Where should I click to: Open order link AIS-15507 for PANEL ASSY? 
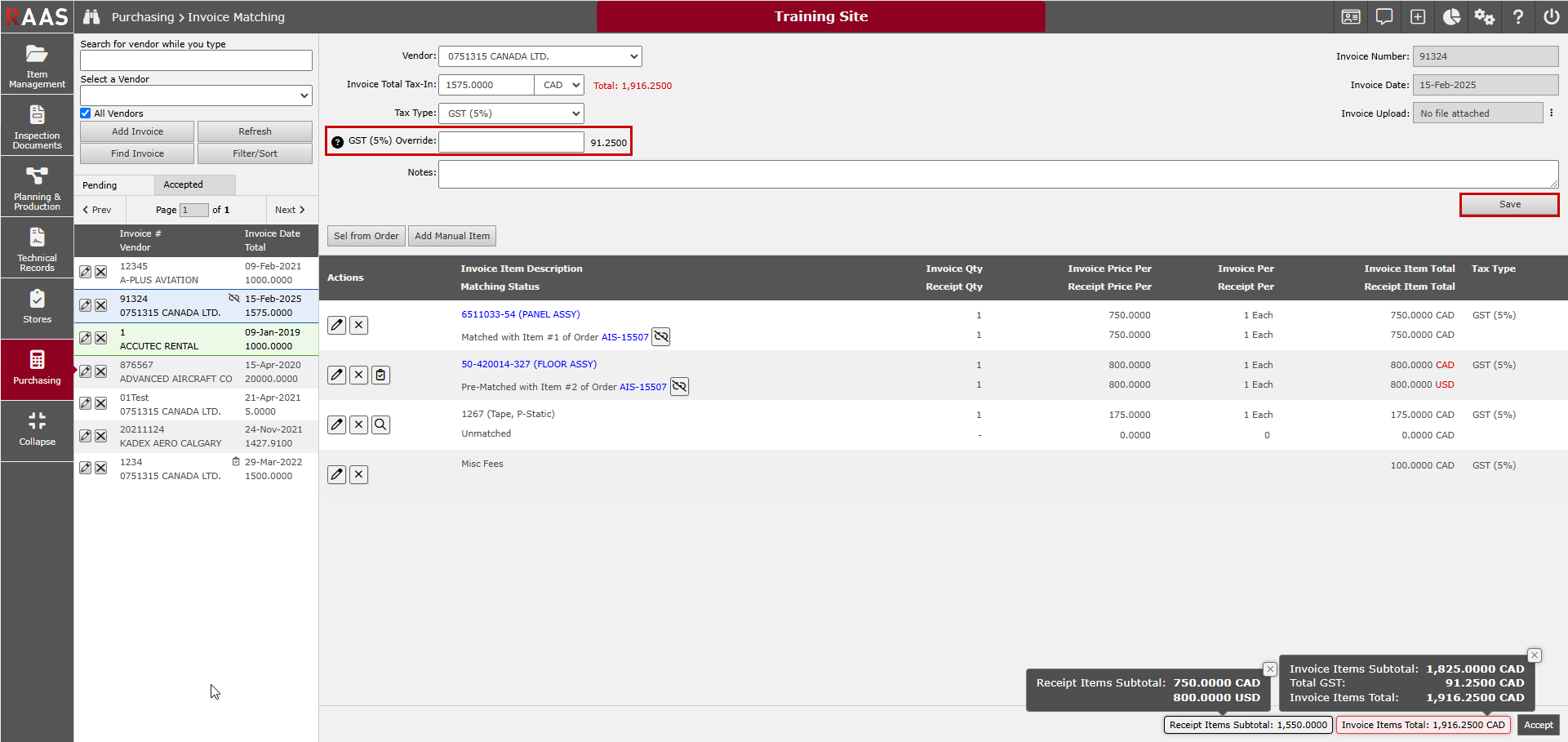[624, 337]
